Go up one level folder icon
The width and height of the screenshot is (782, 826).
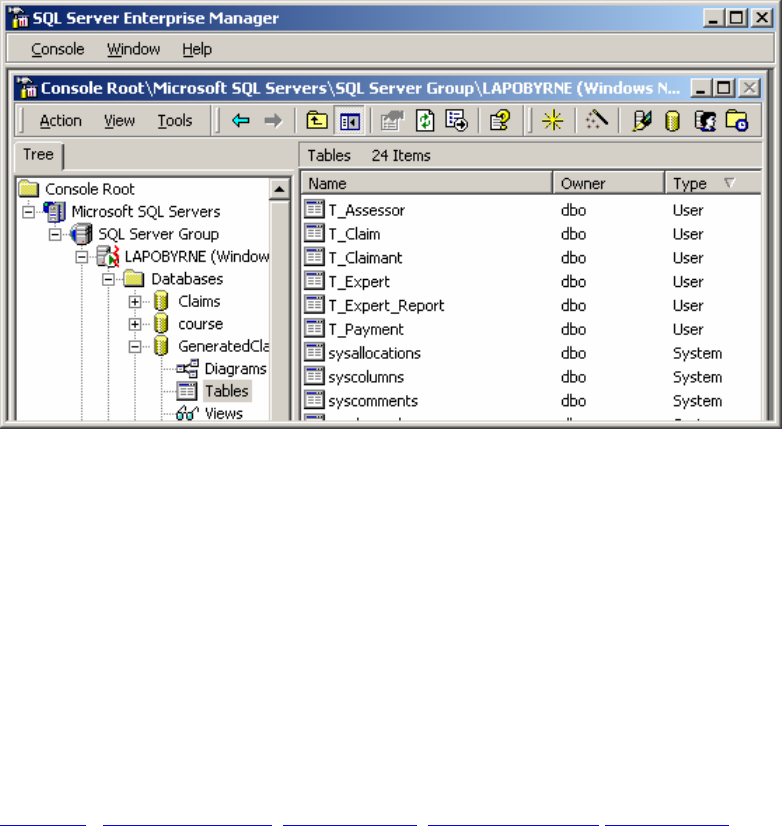(317, 121)
